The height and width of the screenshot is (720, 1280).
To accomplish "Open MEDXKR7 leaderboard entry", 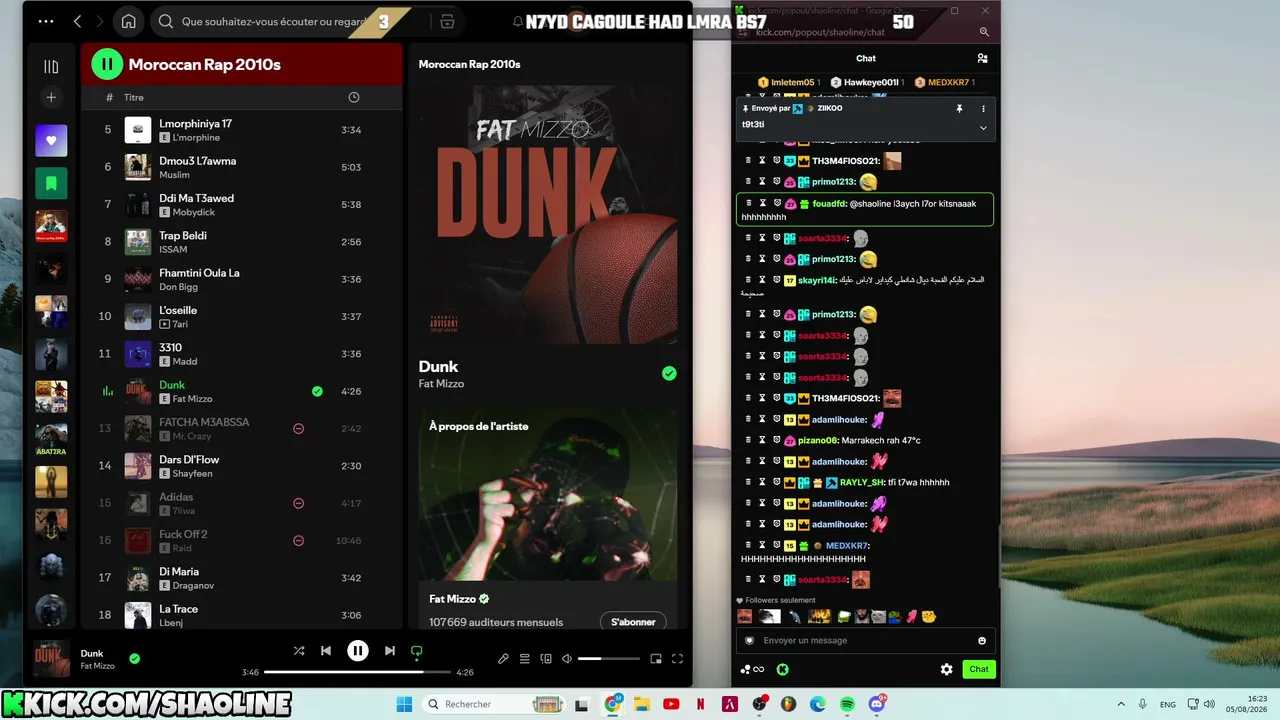I will (944, 82).
